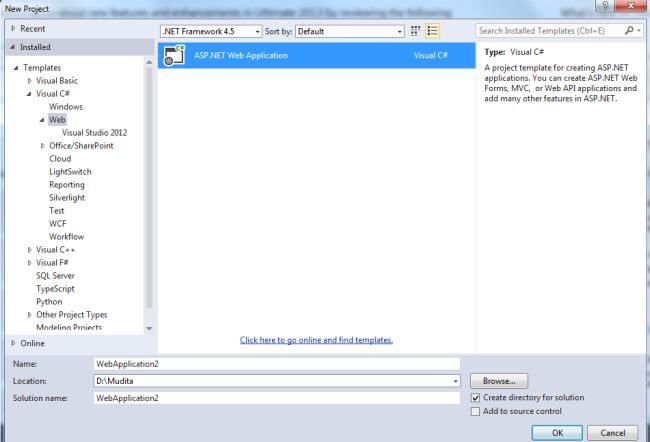Viewport: 650px width, 442px height.
Task: Select the SQL Server templates
Action: [x=55, y=276]
